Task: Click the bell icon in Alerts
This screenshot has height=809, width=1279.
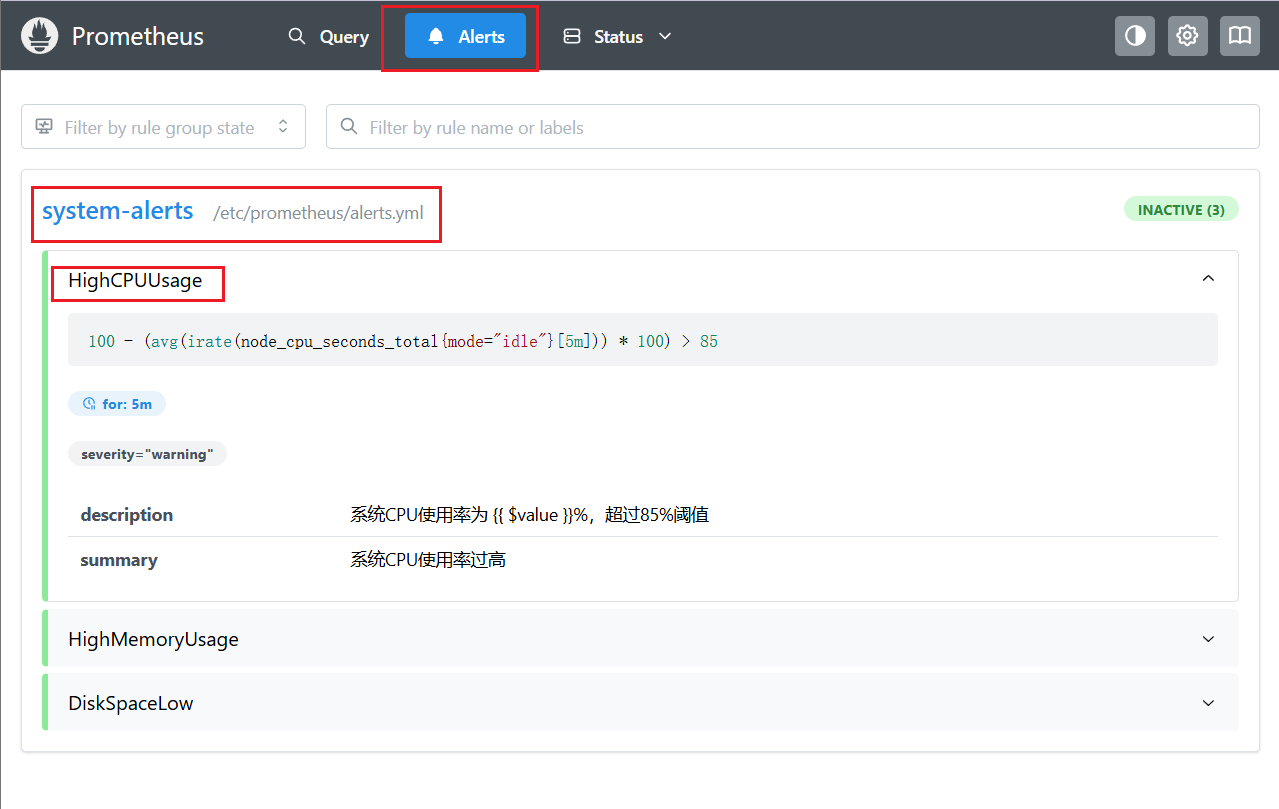Action: tap(436, 37)
